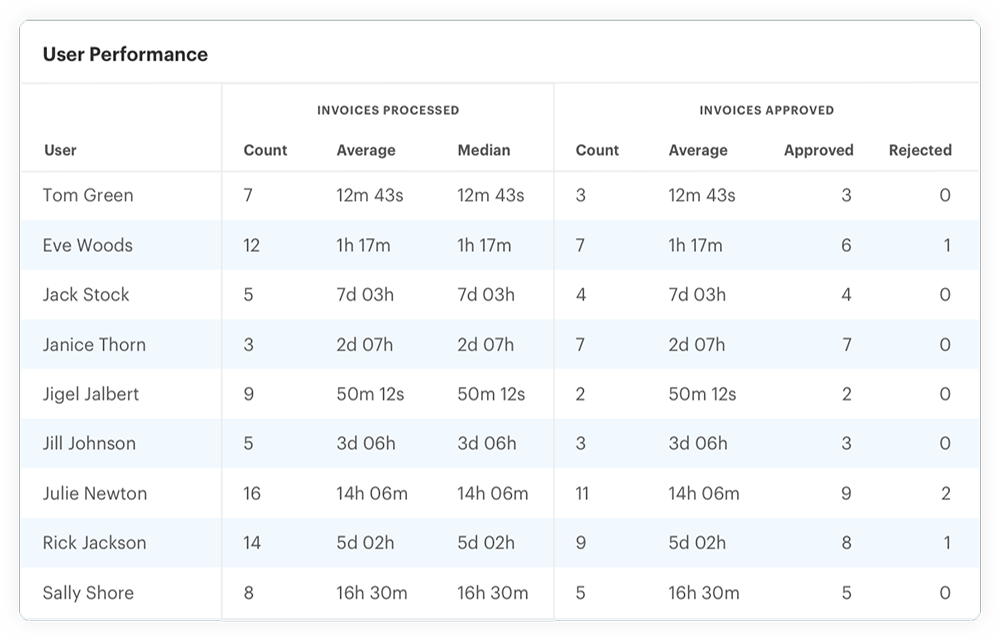Click the User Performance title
1000x640 pixels.
(125, 54)
